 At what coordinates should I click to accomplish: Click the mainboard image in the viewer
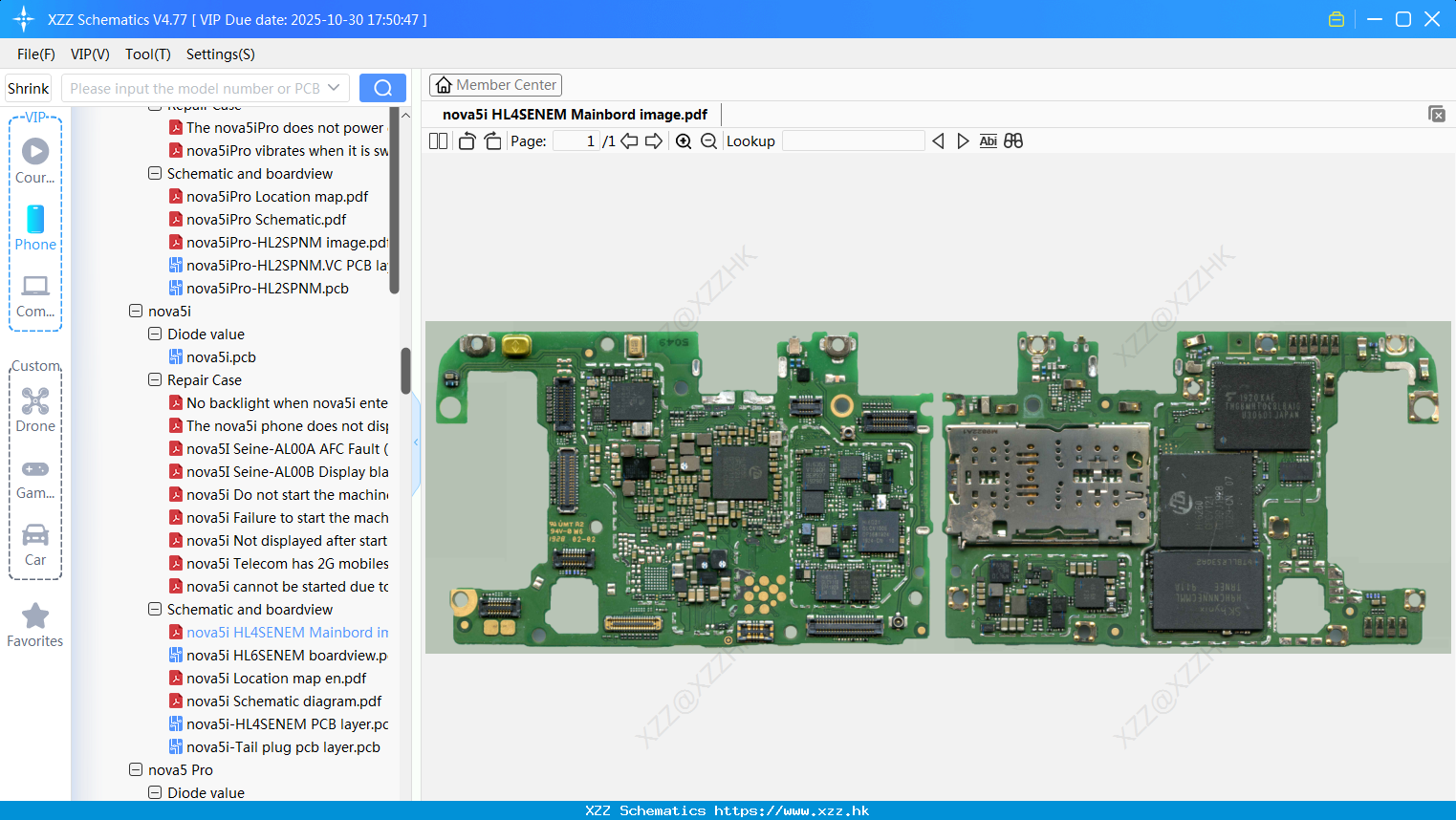tap(938, 487)
